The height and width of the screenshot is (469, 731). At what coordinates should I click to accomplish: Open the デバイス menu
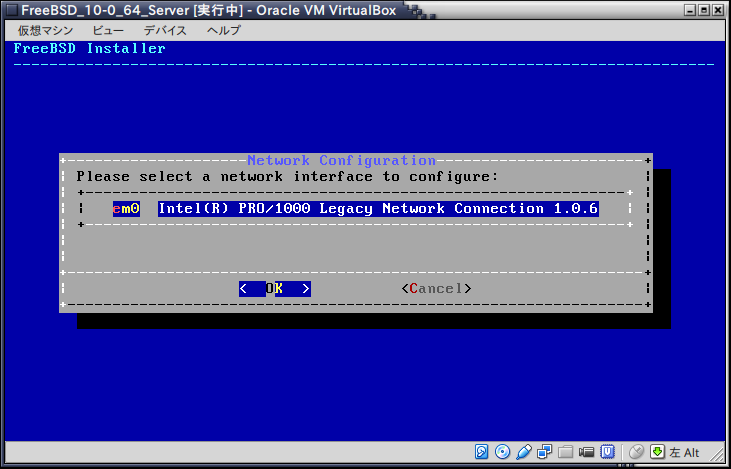coord(165,30)
